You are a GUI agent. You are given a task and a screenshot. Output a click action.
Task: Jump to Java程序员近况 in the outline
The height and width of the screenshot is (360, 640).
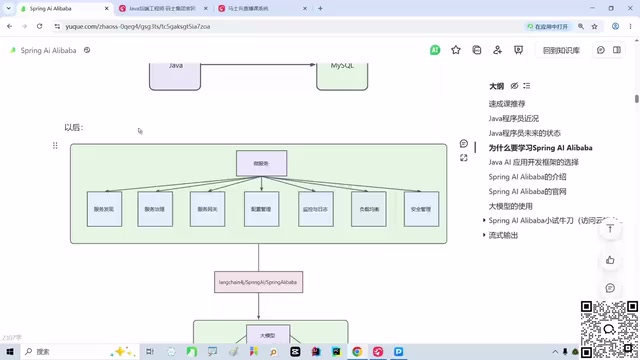point(513,118)
